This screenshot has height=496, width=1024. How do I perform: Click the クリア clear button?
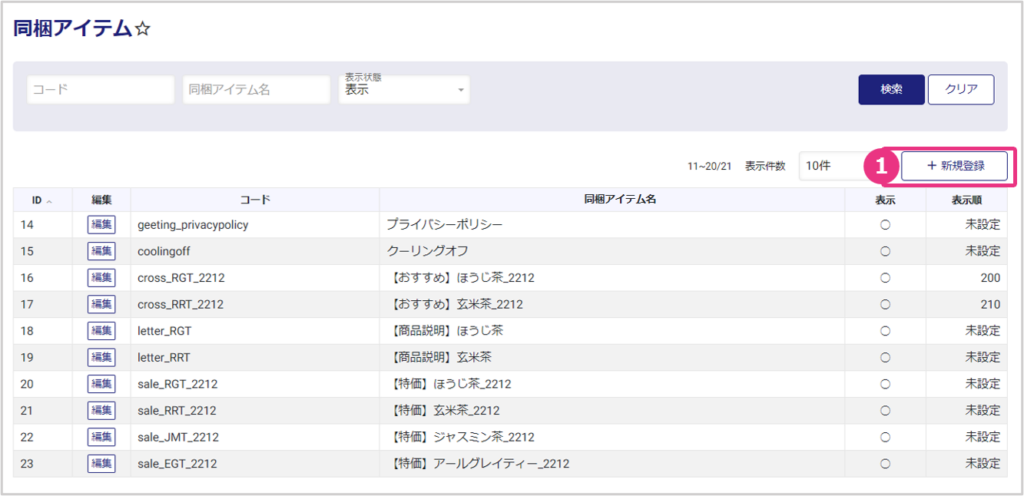[x=960, y=89]
